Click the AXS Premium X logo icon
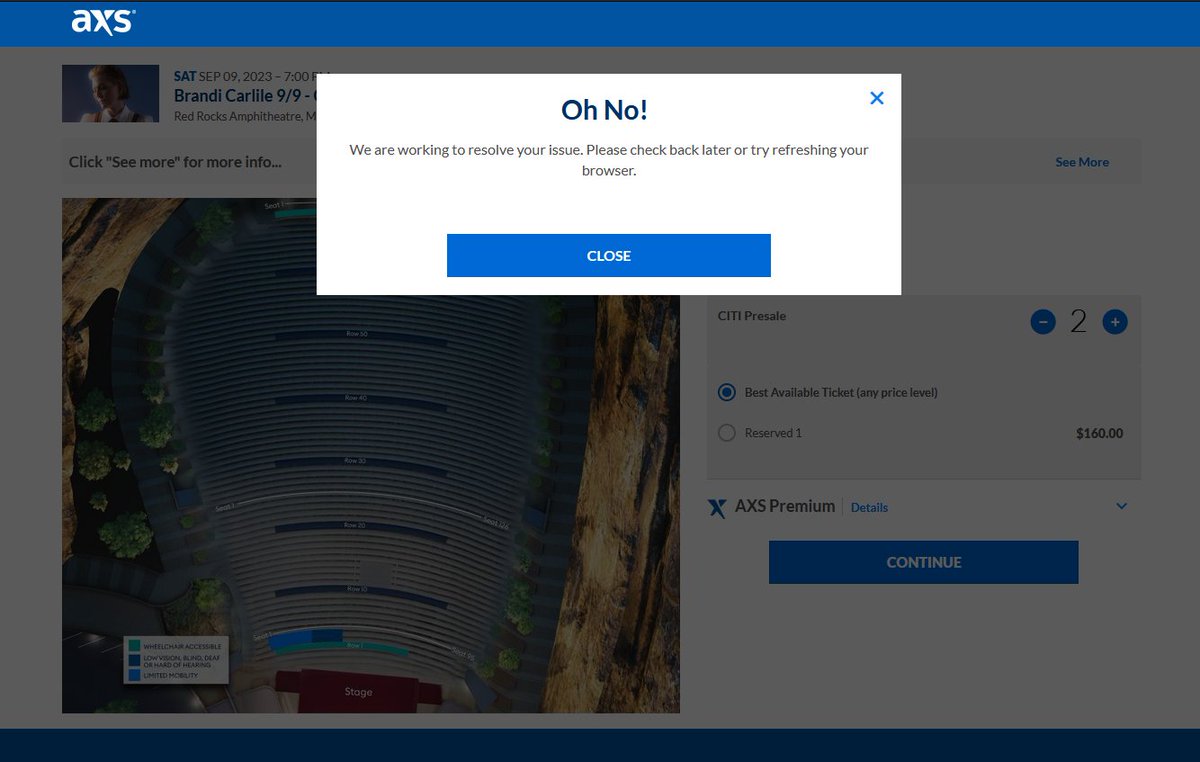1200x762 pixels. click(x=717, y=508)
